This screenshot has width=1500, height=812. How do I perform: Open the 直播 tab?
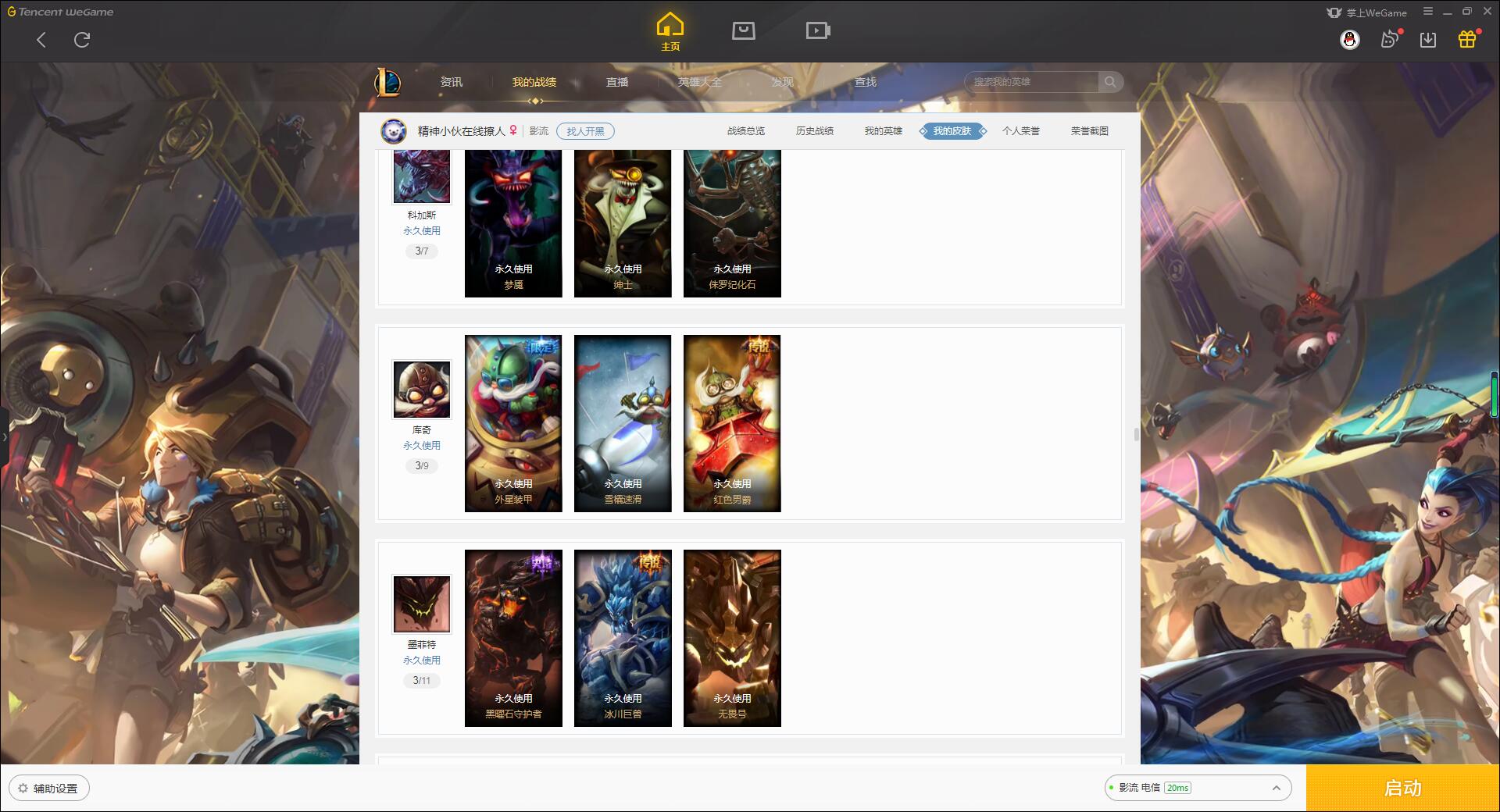[x=617, y=82]
